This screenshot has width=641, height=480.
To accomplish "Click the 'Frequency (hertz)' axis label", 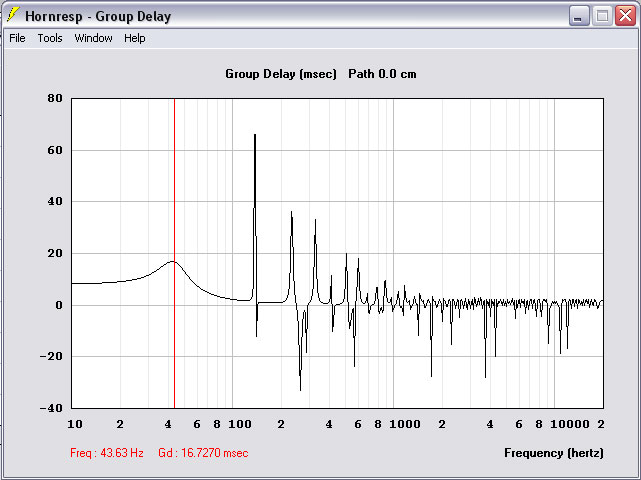I will pos(554,453).
